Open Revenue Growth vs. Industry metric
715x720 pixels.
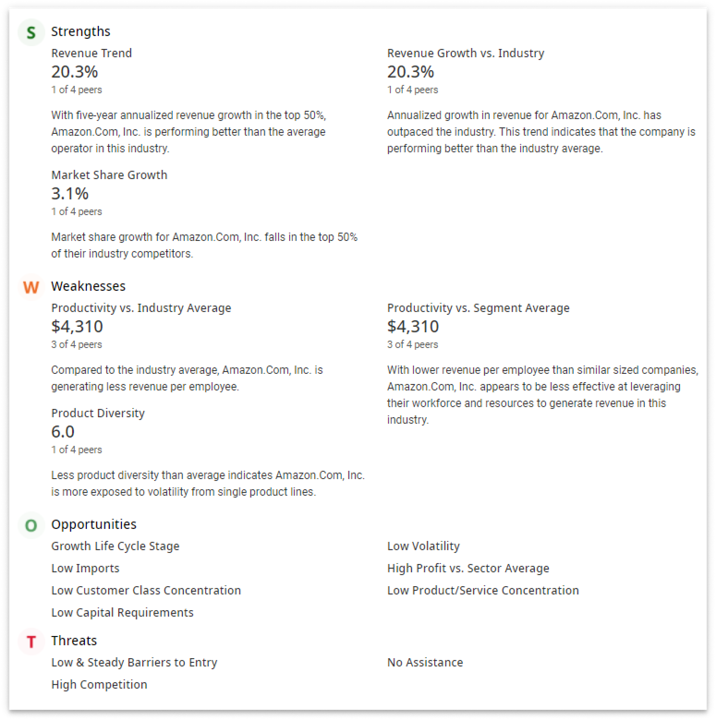[466, 53]
